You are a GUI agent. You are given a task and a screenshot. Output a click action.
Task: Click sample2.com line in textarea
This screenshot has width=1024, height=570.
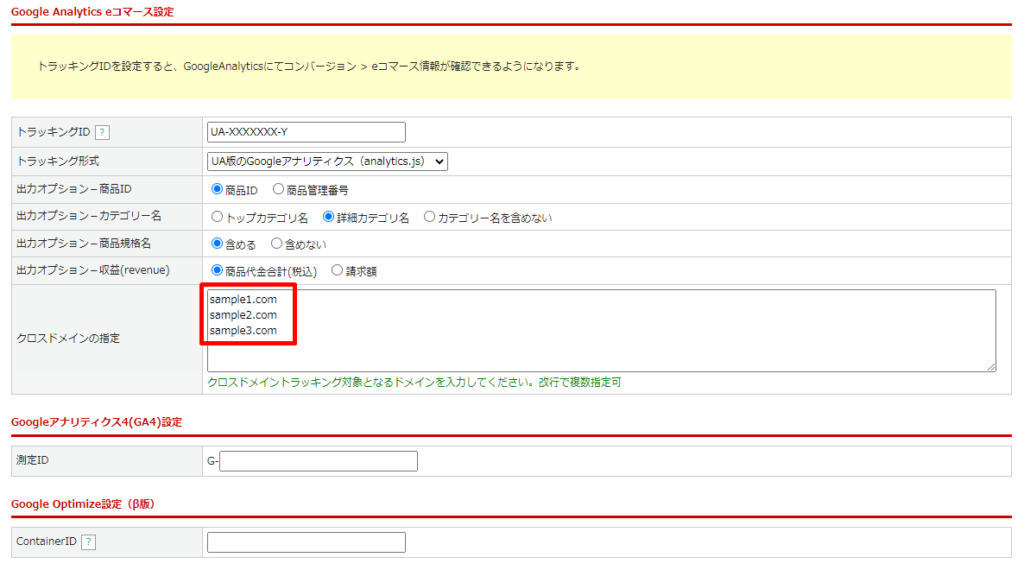(x=243, y=315)
